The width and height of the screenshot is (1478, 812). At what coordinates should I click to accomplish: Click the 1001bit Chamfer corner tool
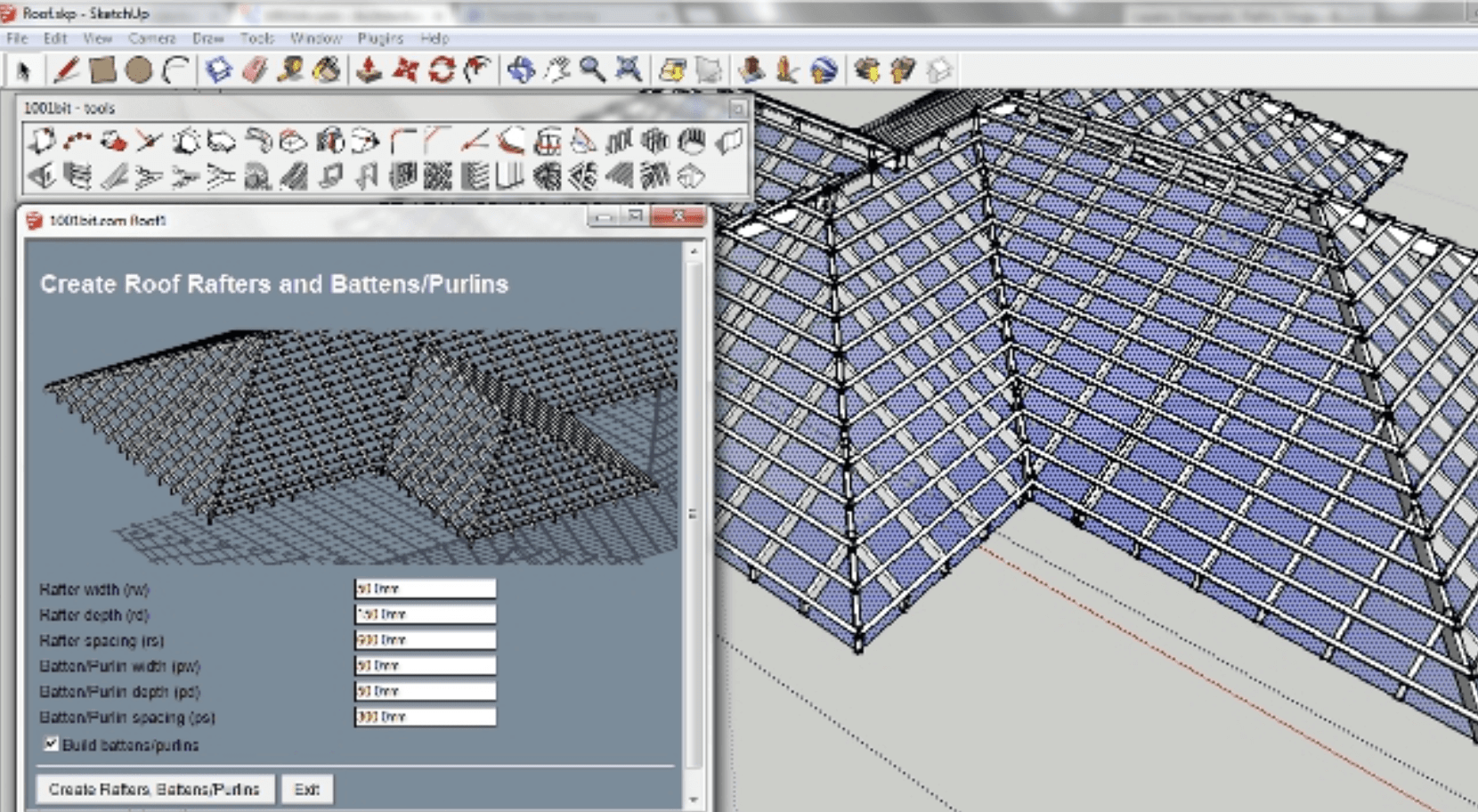coord(437,141)
